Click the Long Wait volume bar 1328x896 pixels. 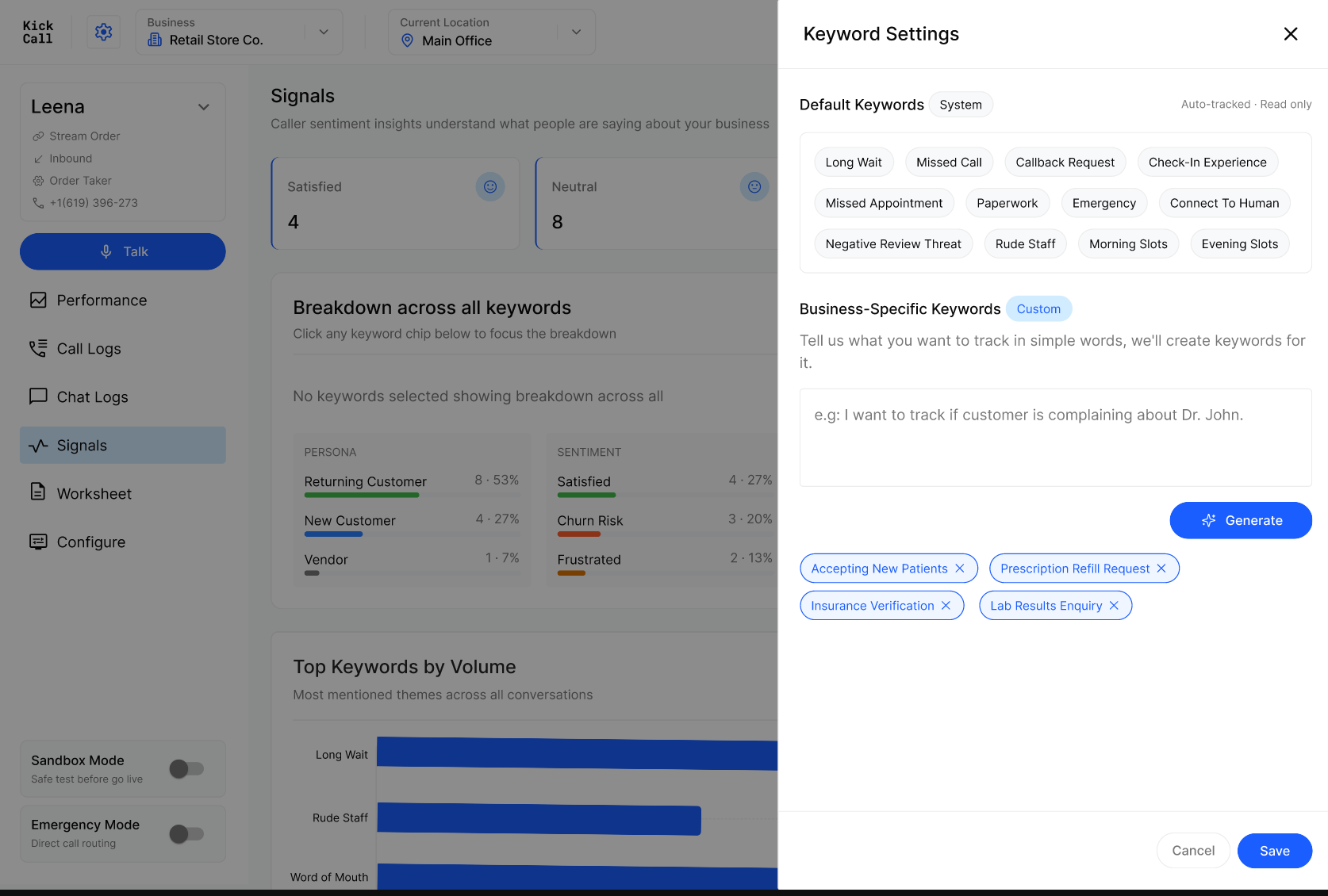578,754
